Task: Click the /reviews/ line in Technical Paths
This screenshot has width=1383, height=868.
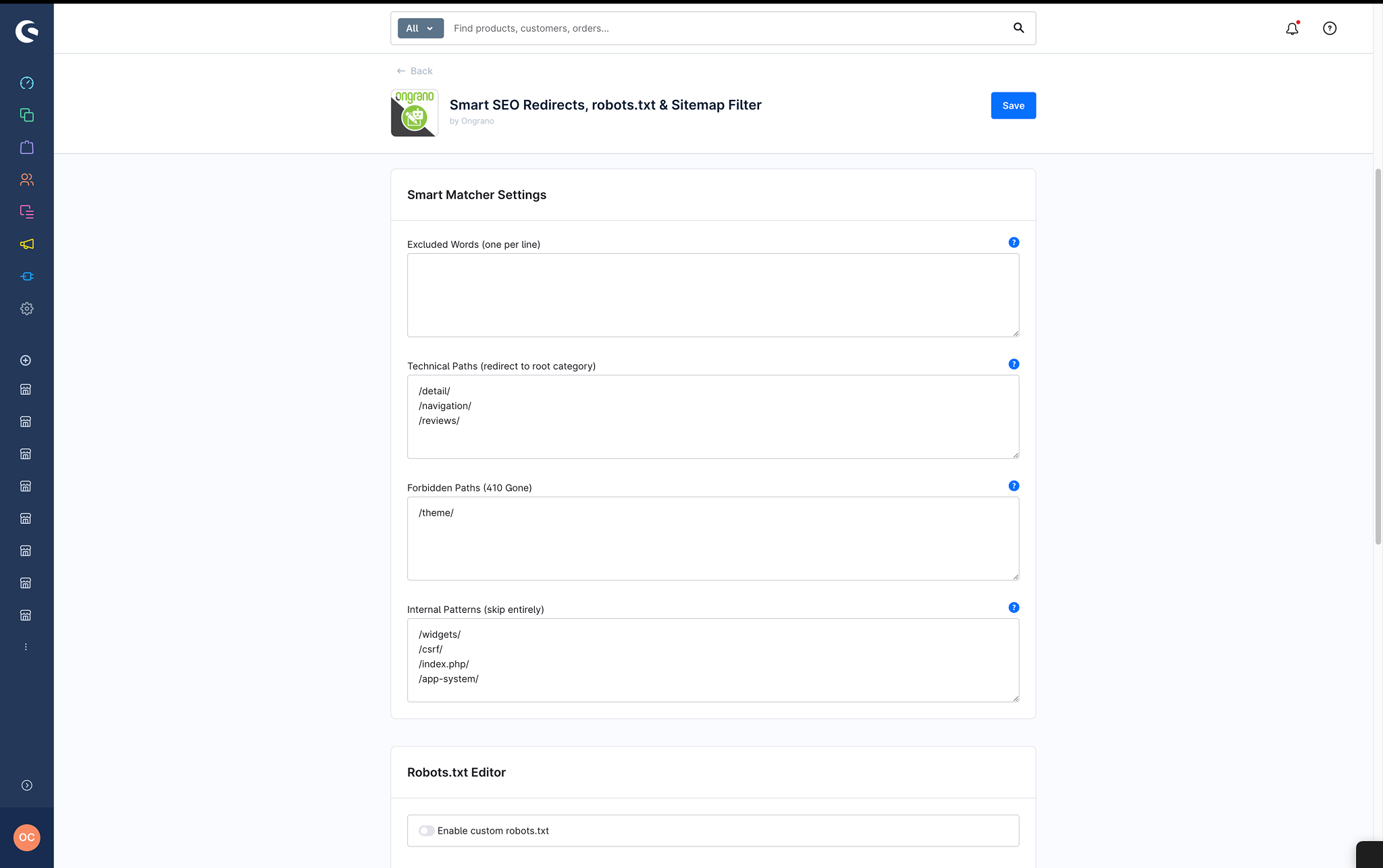Action: click(439, 421)
